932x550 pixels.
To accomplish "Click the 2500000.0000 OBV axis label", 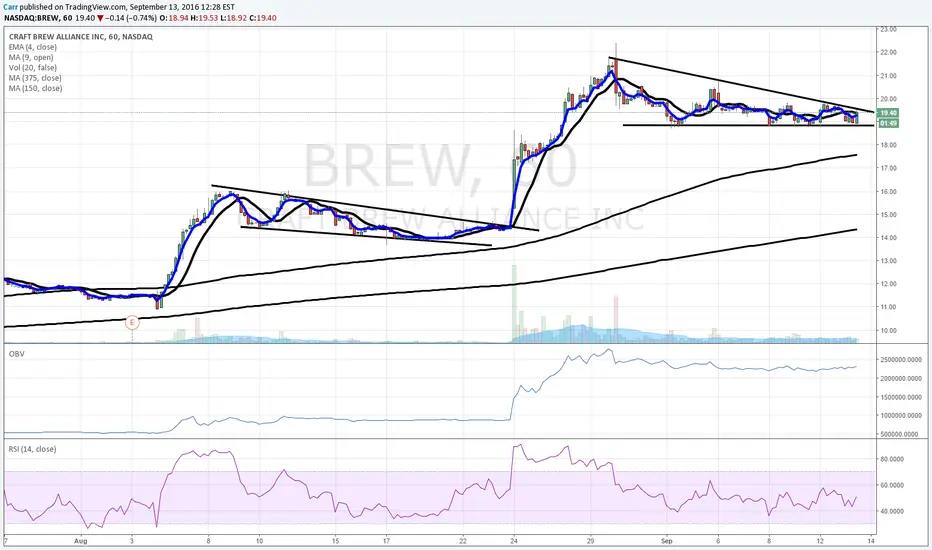I will click(900, 360).
